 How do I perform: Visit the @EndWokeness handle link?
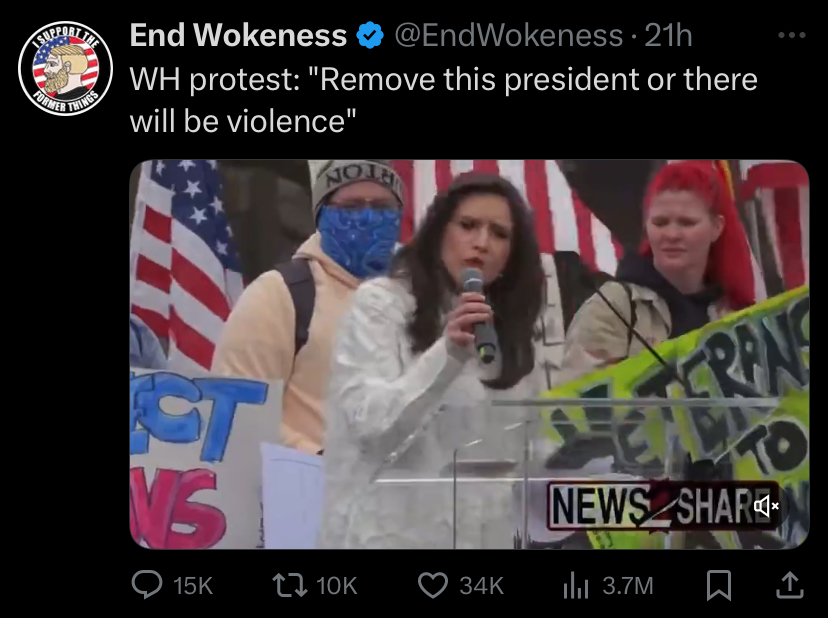pyautogui.click(x=509, y=36)
